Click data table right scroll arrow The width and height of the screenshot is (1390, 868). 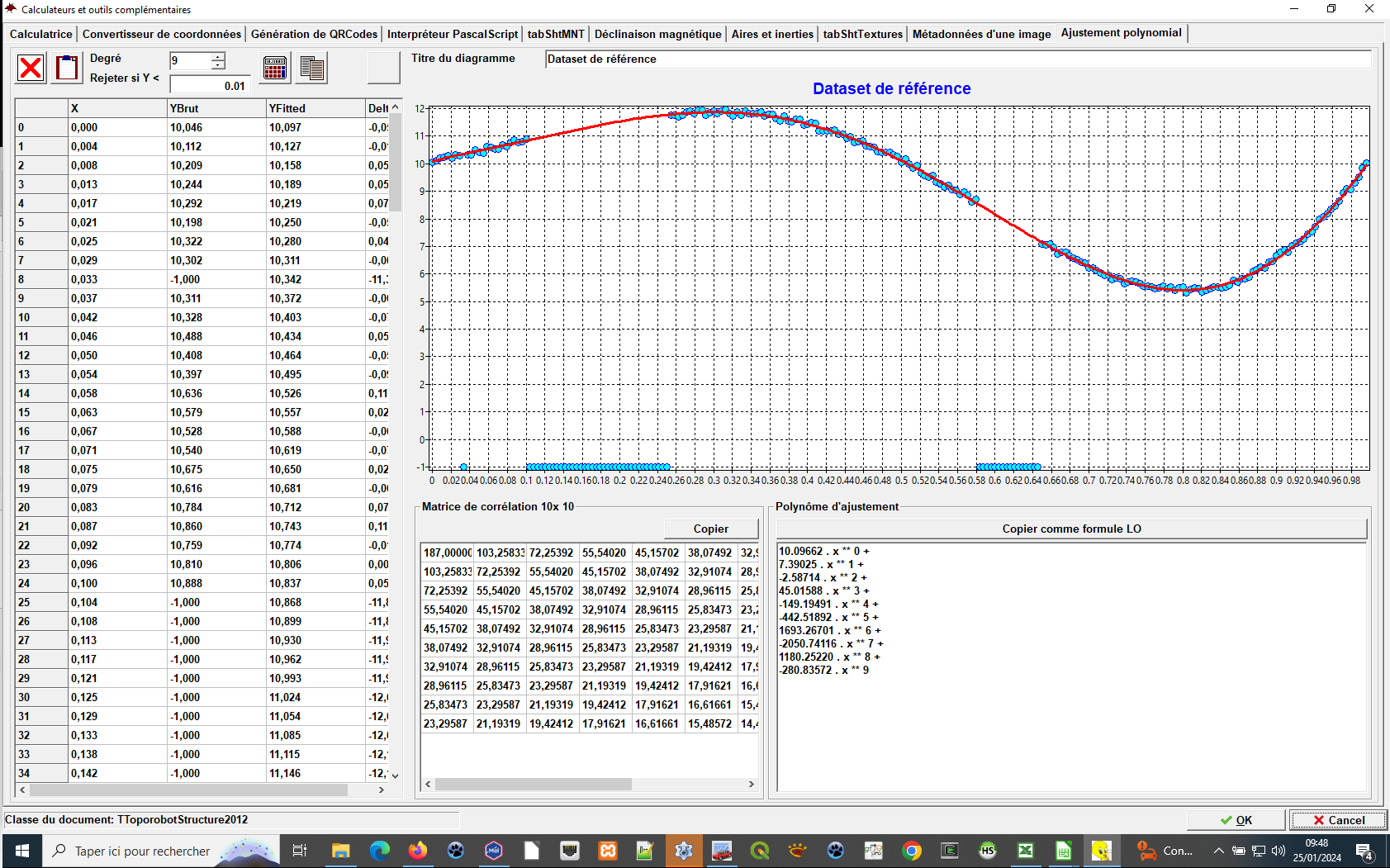click(x=381, y=790)
